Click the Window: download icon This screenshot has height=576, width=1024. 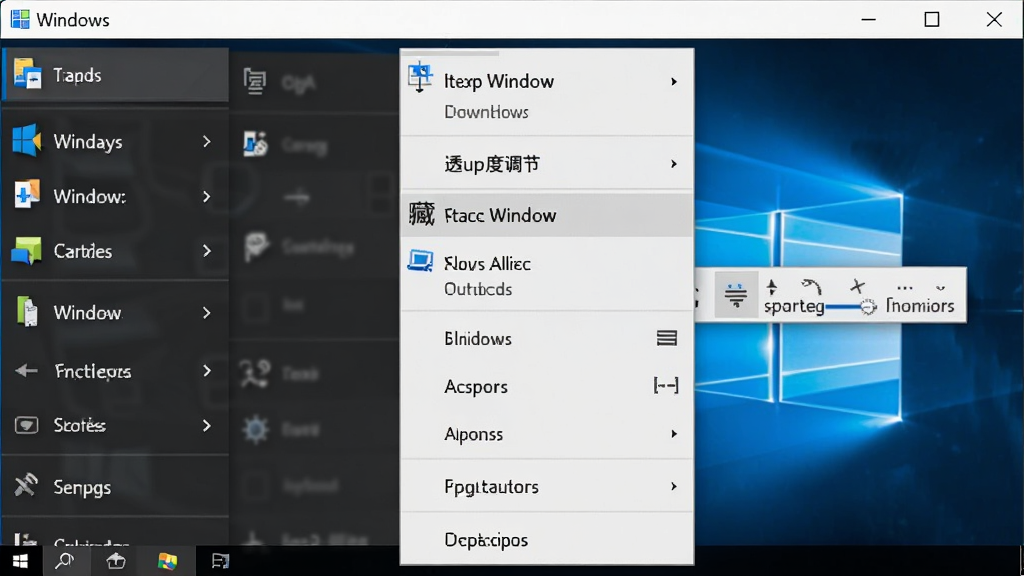[x=27, y=195]
